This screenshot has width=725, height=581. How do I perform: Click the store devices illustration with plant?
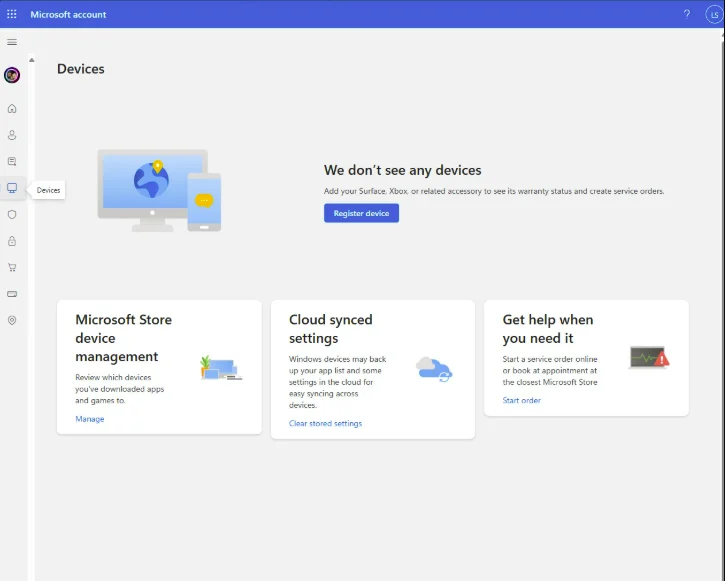[x=221, y=368]
